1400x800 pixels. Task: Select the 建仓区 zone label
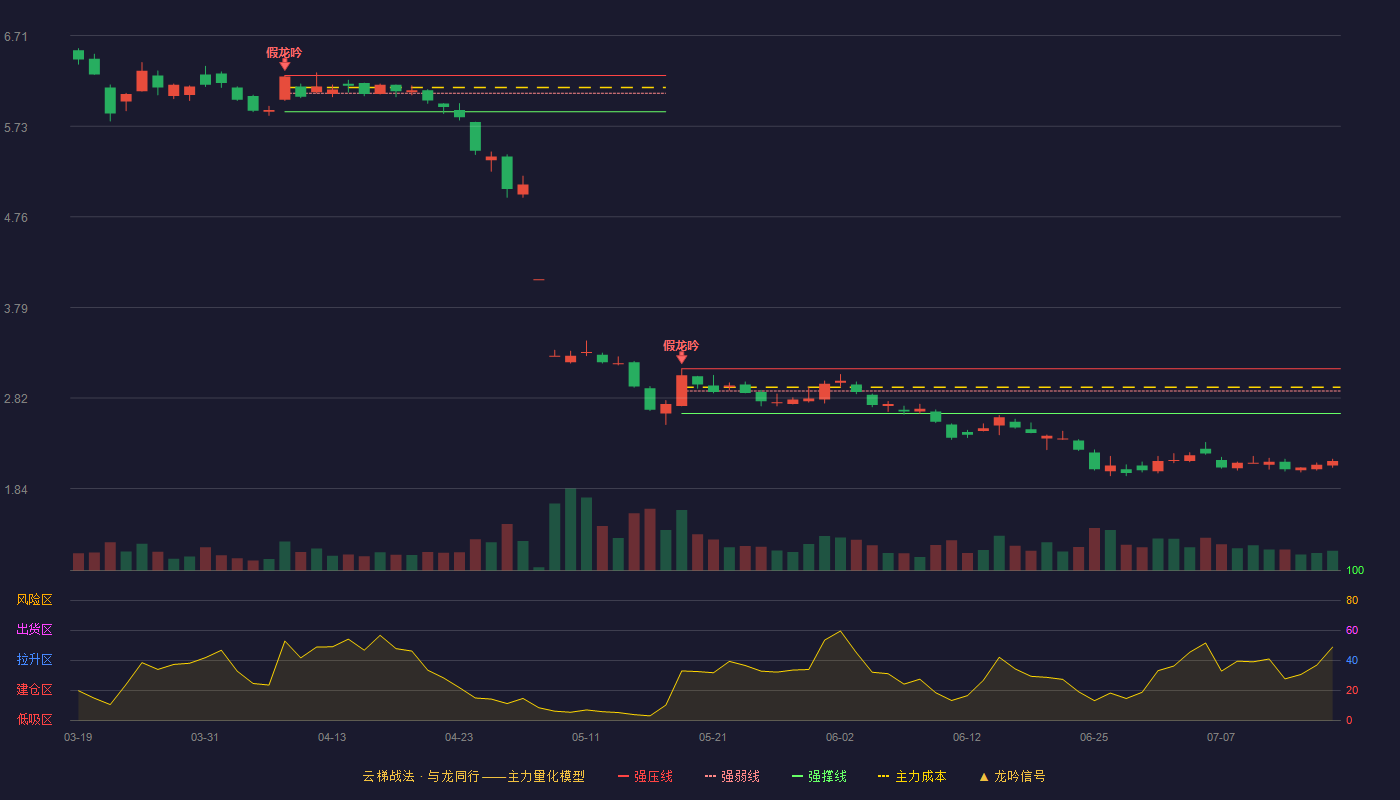pyautogui.click(x=34, y=690)
